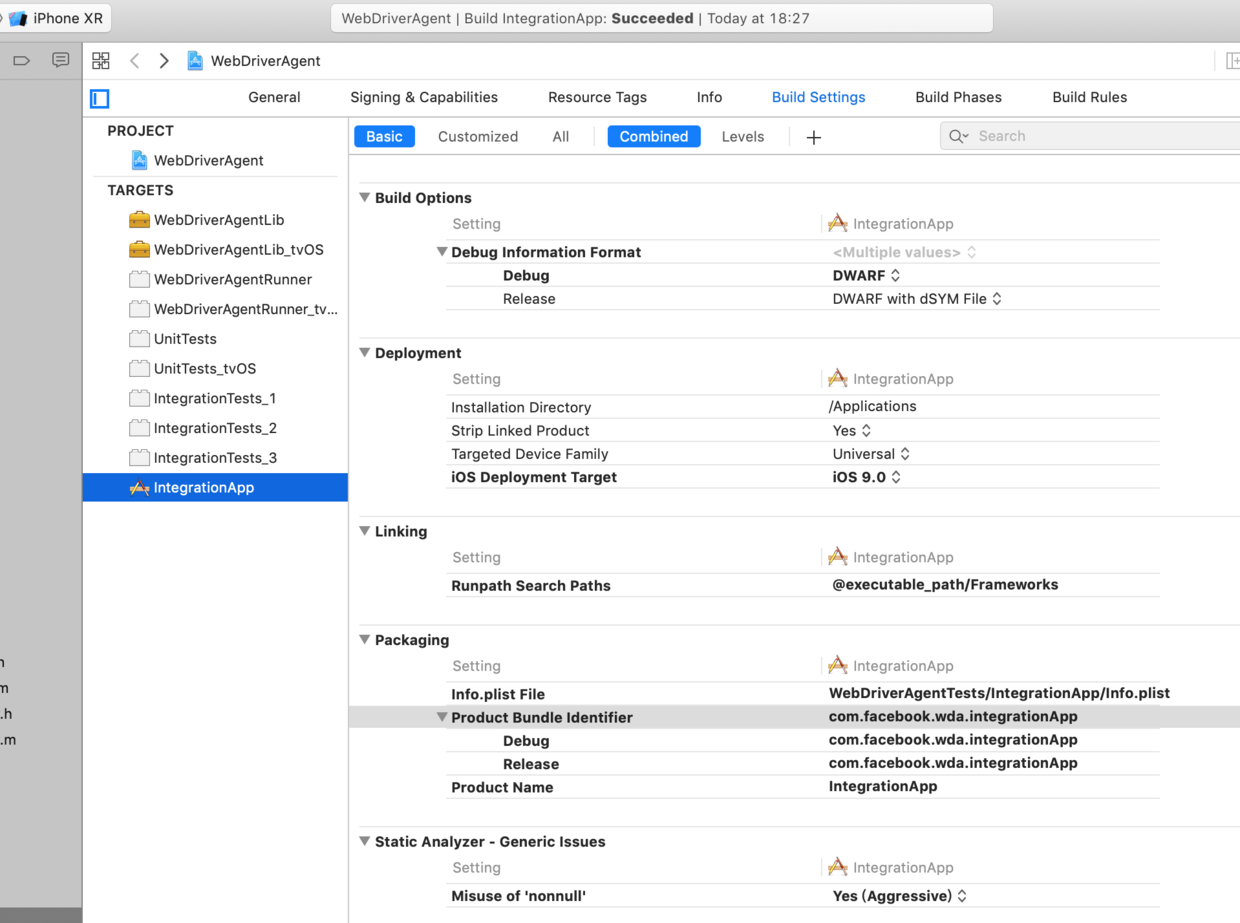Screen dimensions: 1240x923
Task: Toggle the targets list sidebar icon
Action: point(99,98)
